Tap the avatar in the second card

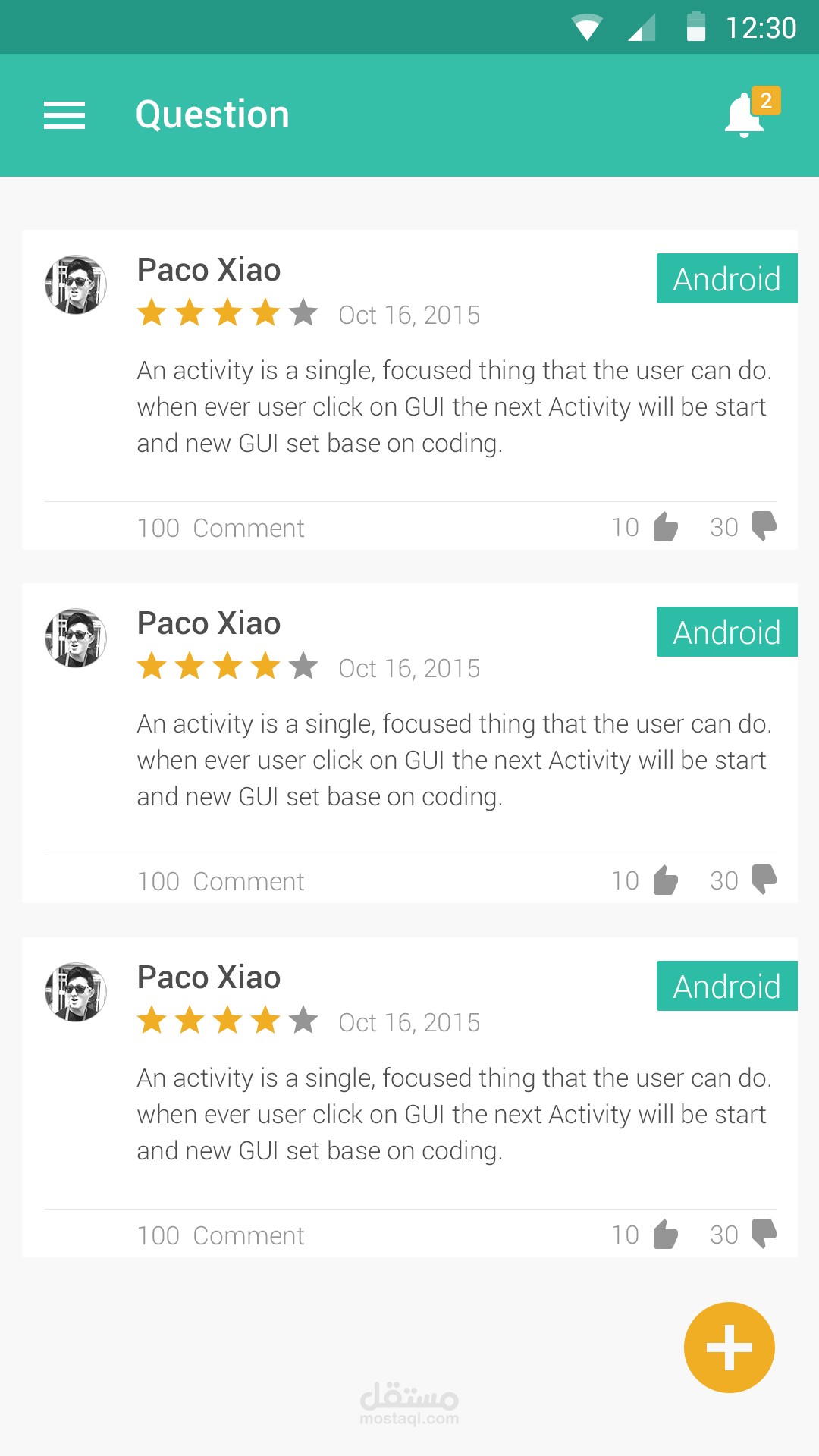[76, 638]
